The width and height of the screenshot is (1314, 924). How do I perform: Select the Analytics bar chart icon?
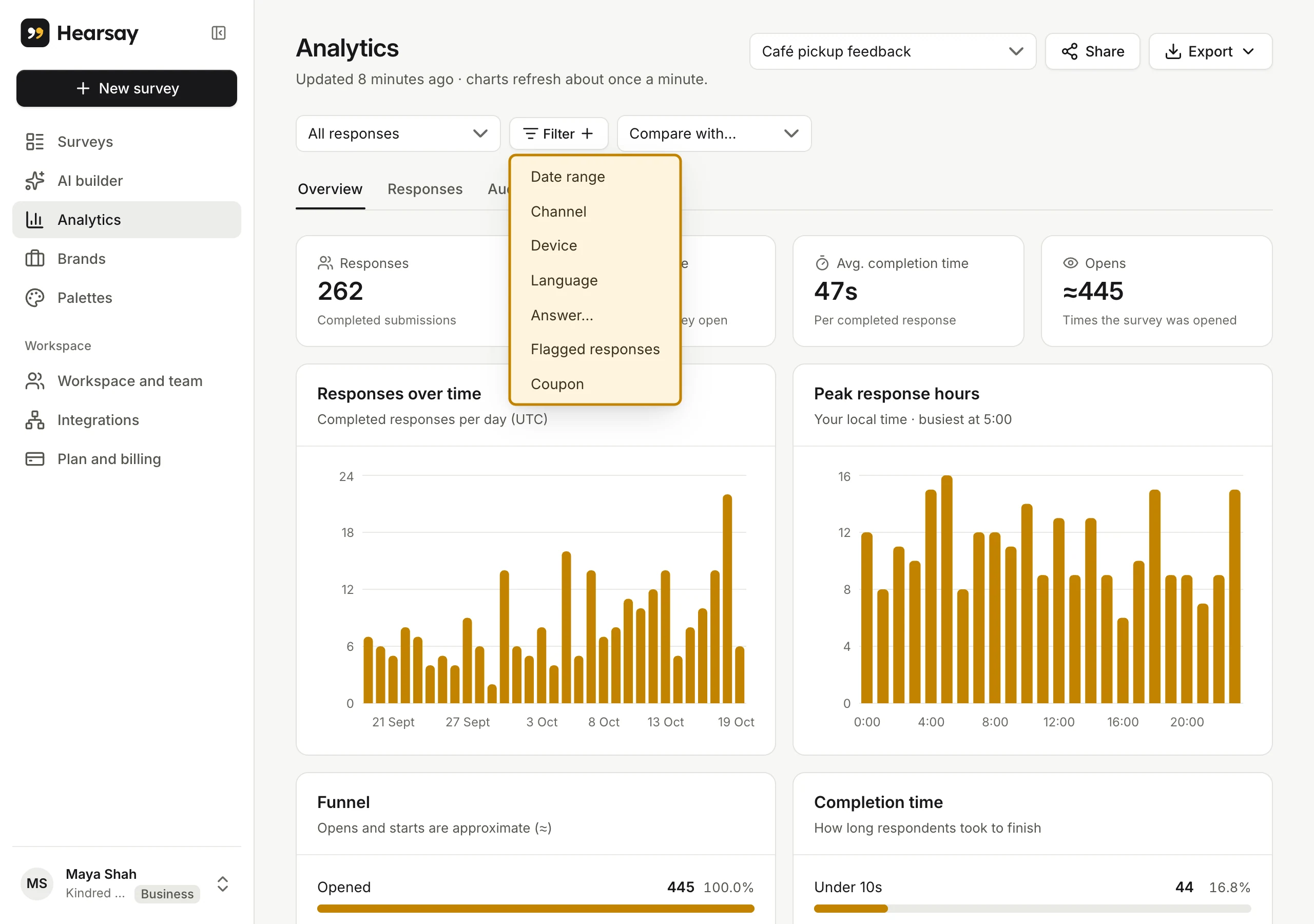pyautogui.click(x=34, y=220)
